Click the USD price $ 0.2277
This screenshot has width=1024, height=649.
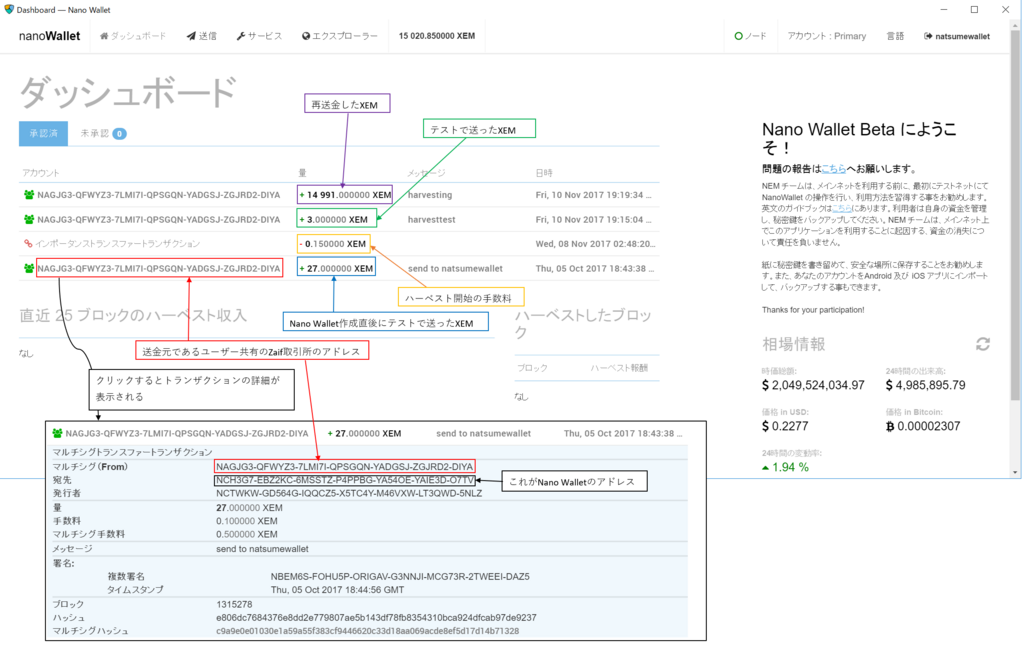785,426
